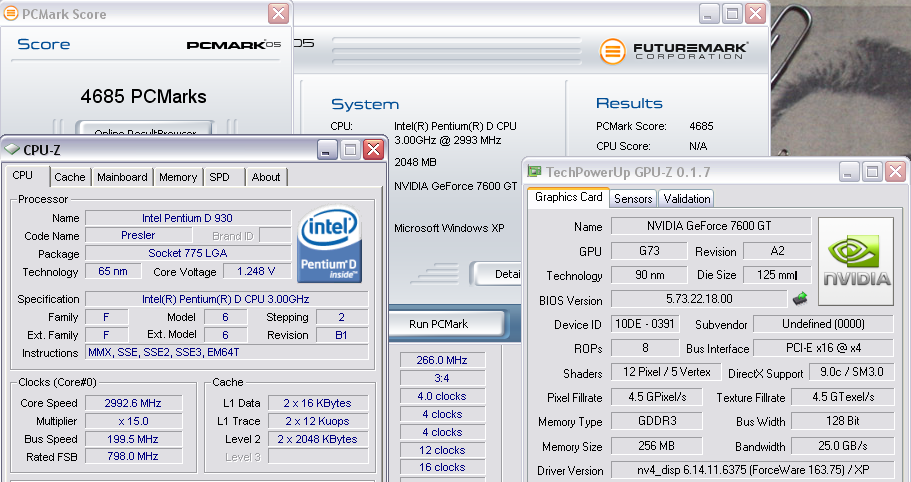Click the Core Speed value '2992.6 MHz'

[134, 403]
